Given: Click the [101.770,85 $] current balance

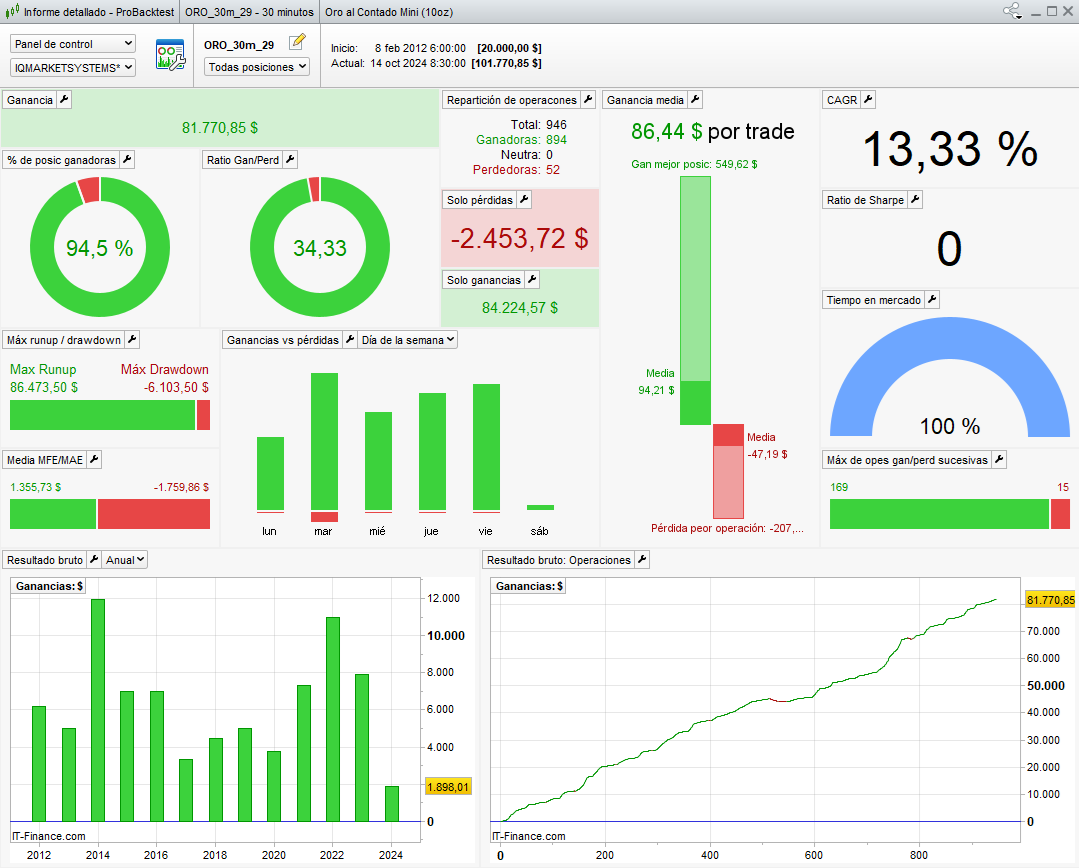Looking at the screenshot, I should click(506, 63).
